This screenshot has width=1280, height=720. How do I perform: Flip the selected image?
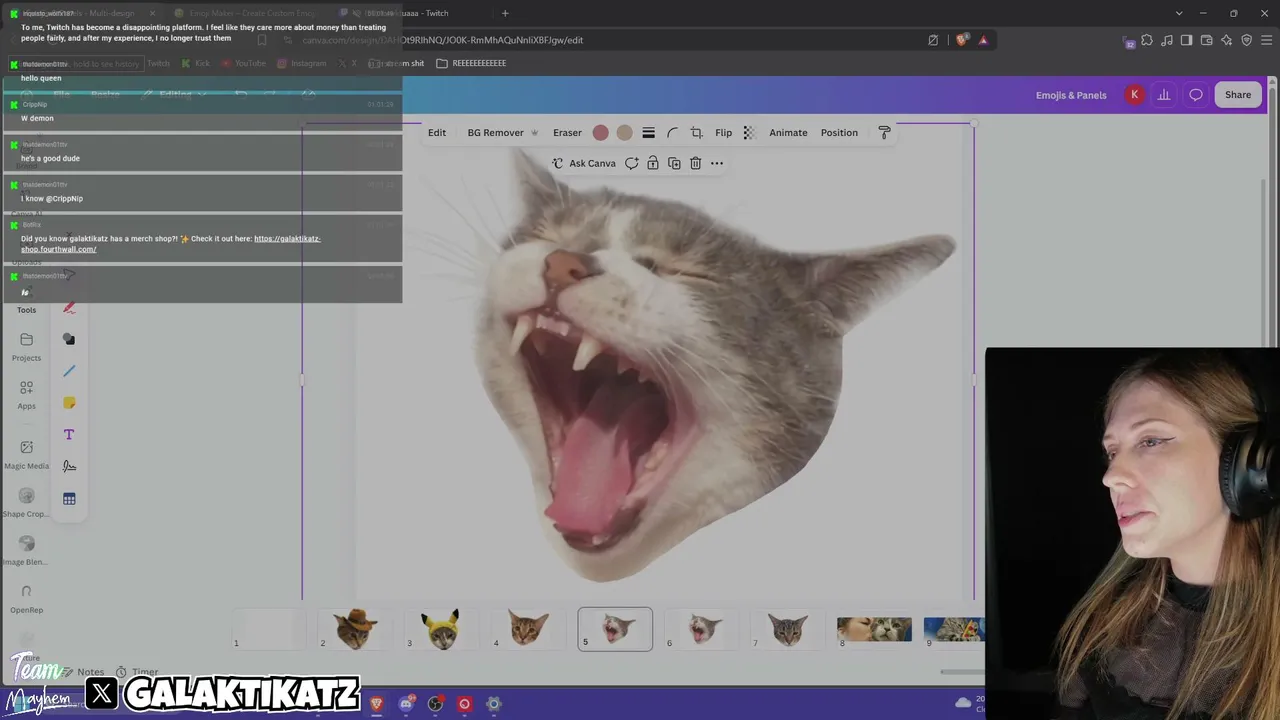[723, 132]
